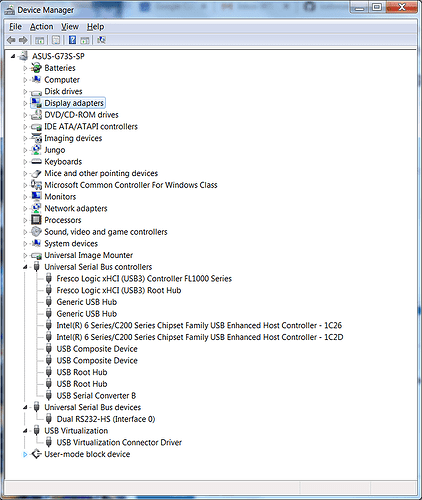Collapse the ASUS-G73S-SP root node
This screenshot has height=500, width=422.
pyautogui.click(x=13, y=56)
